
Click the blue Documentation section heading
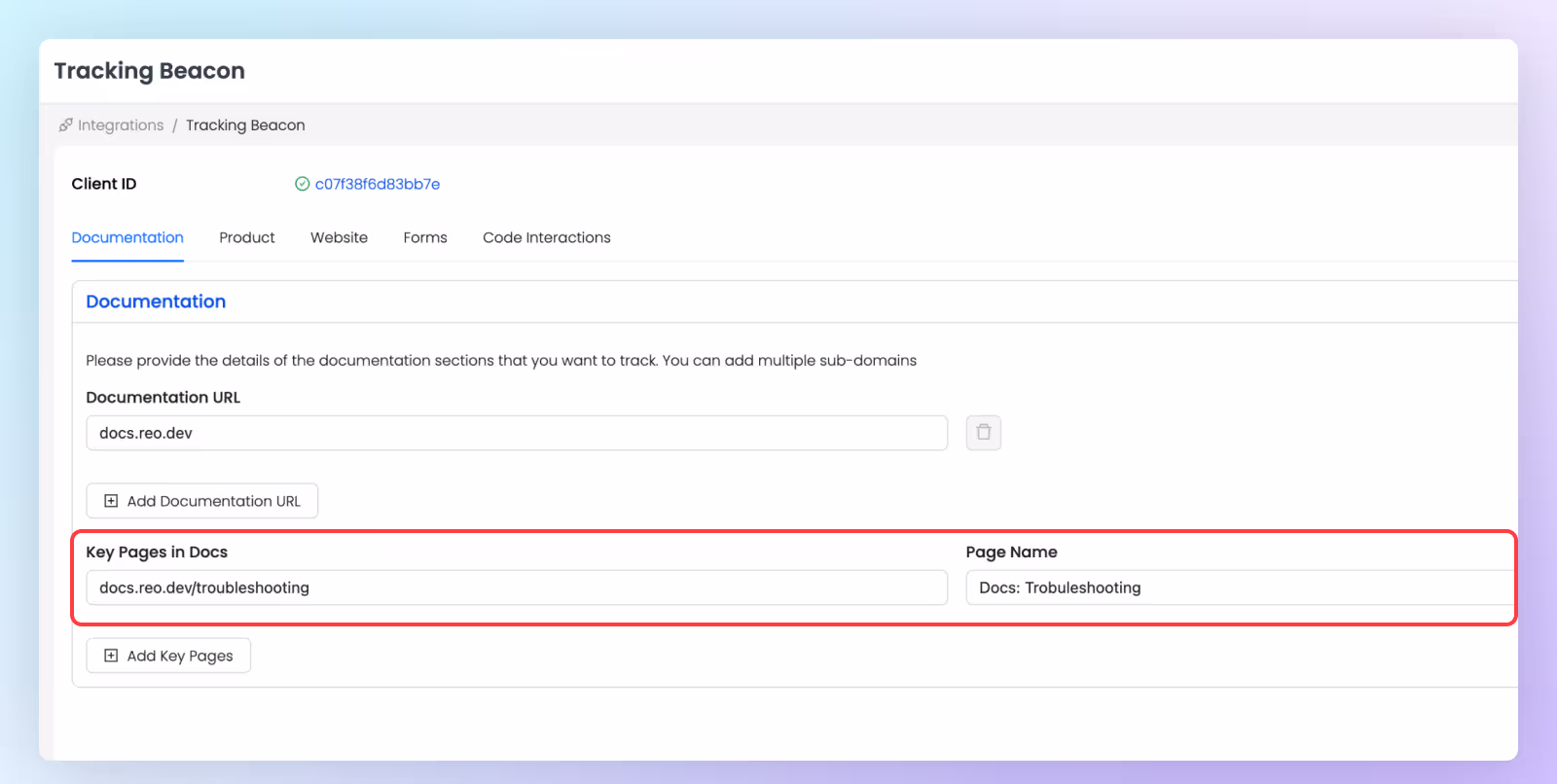[156, 302]
